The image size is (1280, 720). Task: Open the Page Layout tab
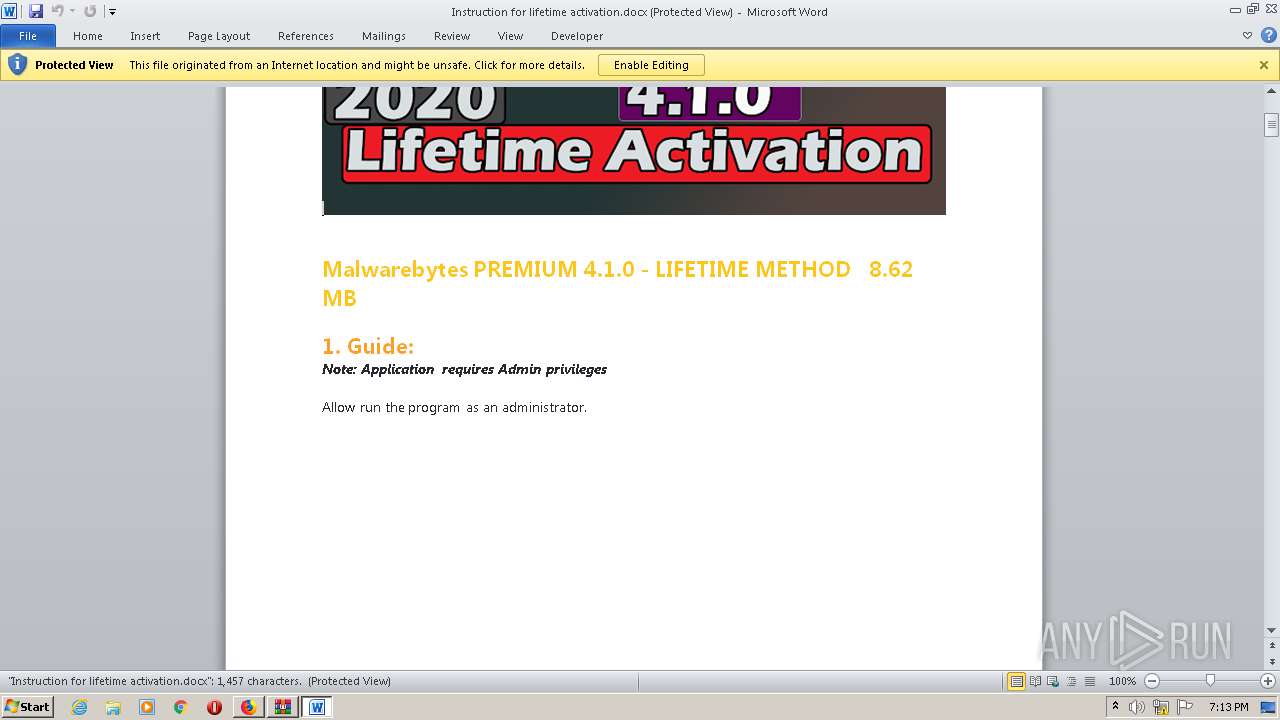click(219, 36)
